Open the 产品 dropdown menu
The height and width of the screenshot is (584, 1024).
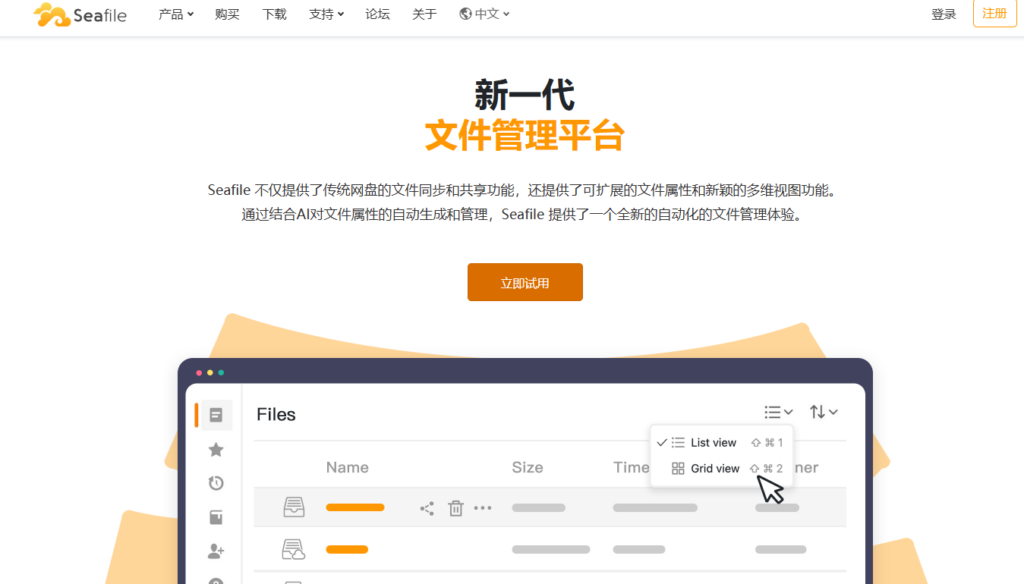tap(176, 14)
